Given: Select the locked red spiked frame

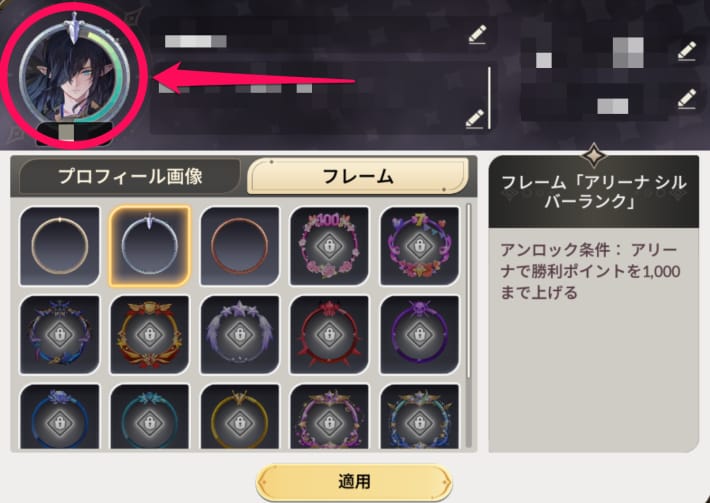Looking at the screenshot, I should pos(329,335).
